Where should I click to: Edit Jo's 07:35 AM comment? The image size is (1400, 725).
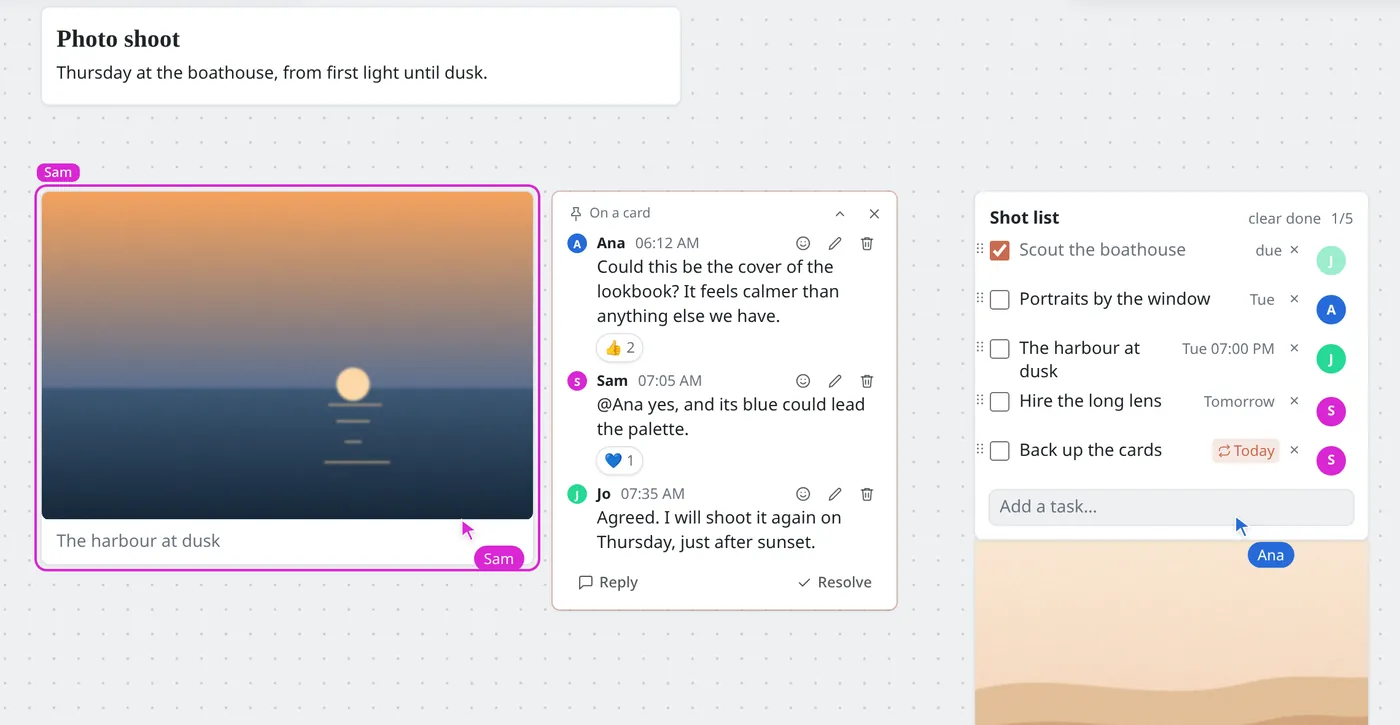point(835,494)
